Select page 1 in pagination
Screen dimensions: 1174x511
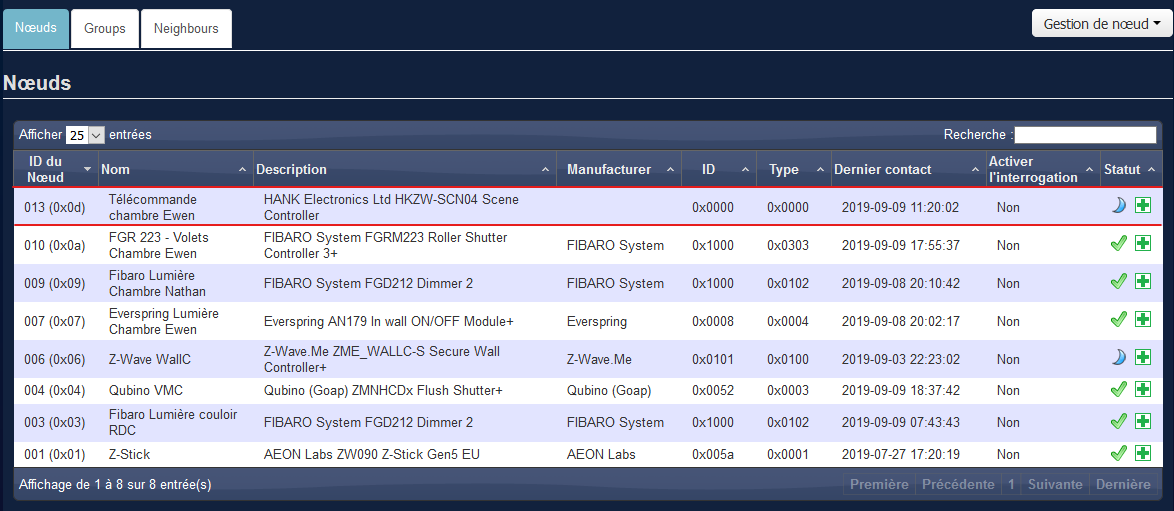(1012, 485)
